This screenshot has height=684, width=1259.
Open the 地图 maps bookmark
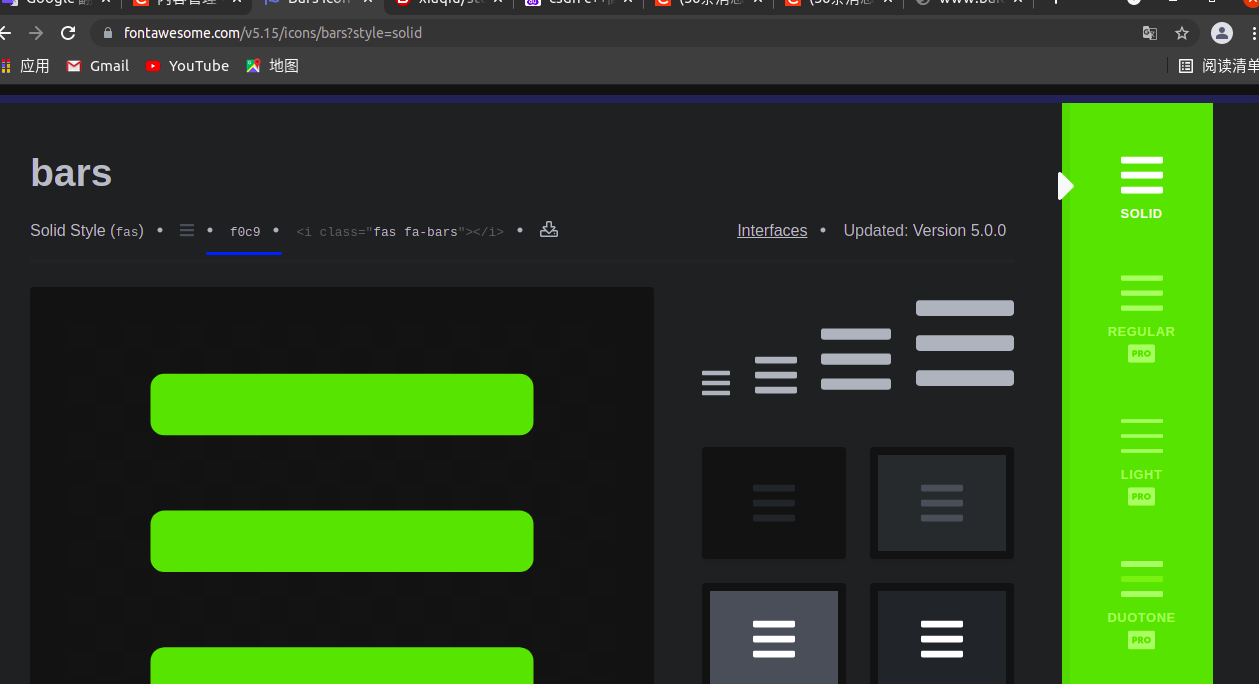click(273, 66)
